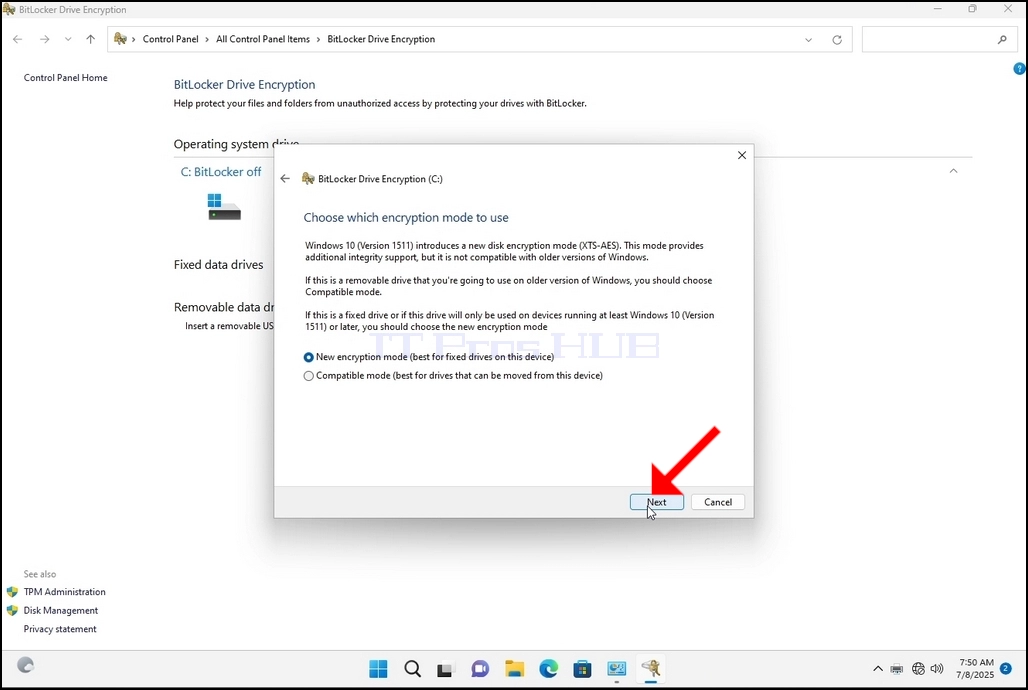Select Compatible mode radio button
The image size is (1028, 690).
(308, 376)
